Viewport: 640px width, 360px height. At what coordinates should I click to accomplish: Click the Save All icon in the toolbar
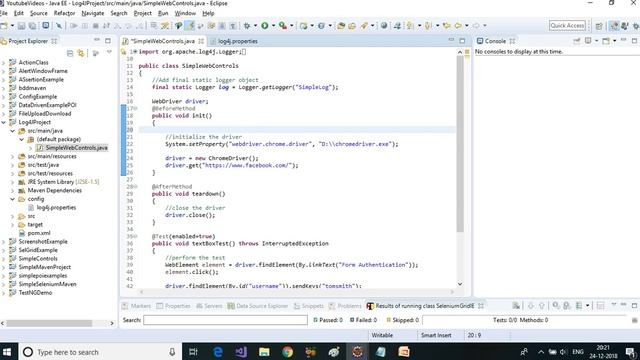tap(32, 26)
